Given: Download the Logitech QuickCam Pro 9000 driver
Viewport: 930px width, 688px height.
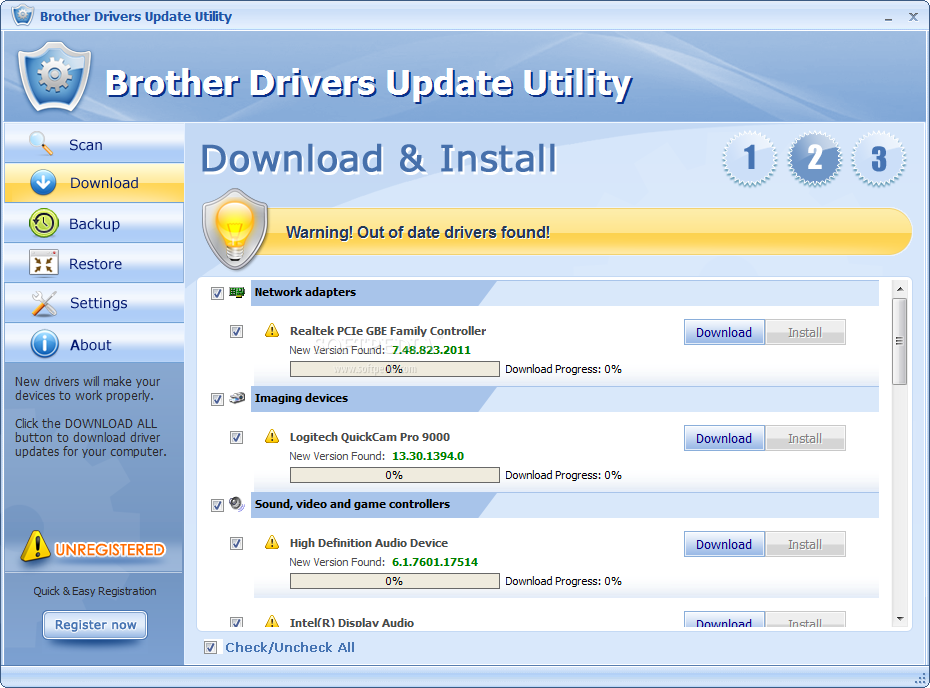Looking at the screenshot, I should (724, 438).
